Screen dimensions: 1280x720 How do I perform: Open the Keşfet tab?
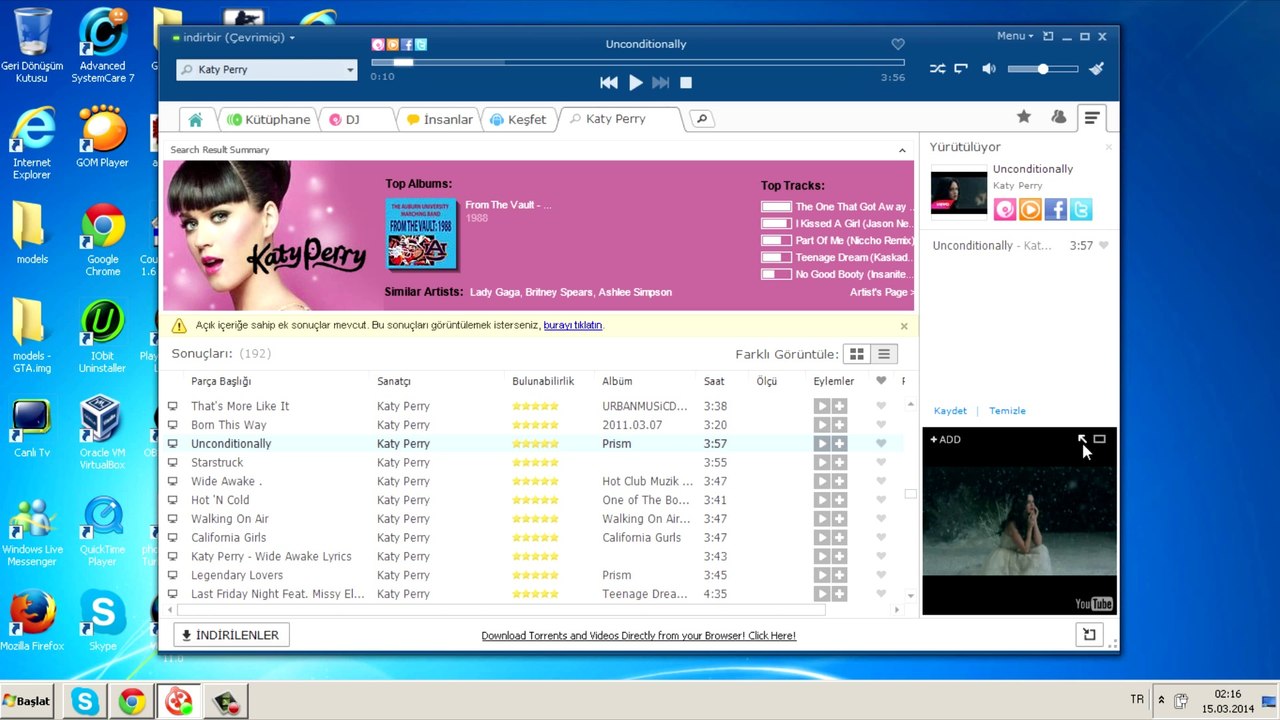[518, 119]
